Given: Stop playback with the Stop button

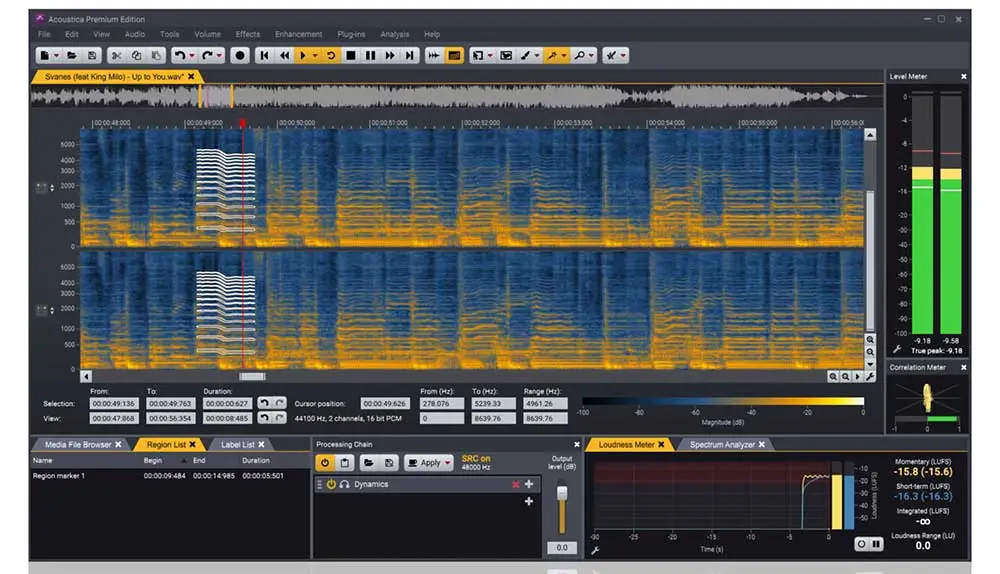Looking at the screenshot, I should pyautogui.click(x=350, y=56).
